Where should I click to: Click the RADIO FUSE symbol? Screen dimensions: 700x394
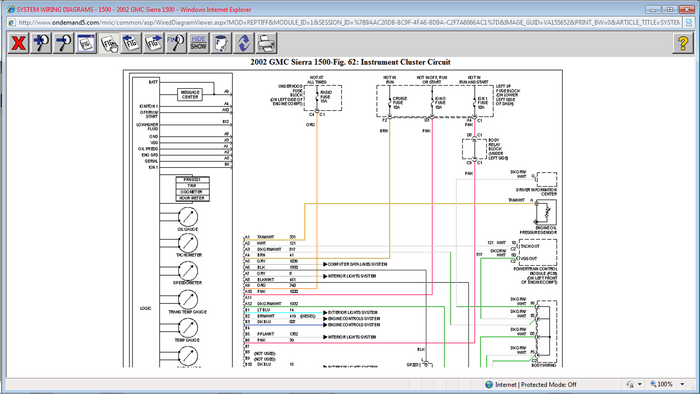[317, 98]
